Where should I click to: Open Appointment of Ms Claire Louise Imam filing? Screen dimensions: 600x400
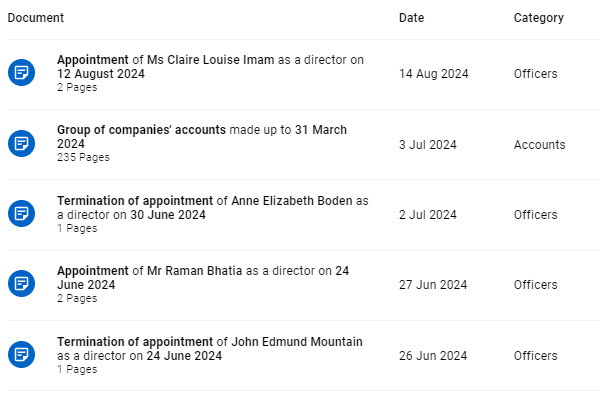[x=210, y=67]
